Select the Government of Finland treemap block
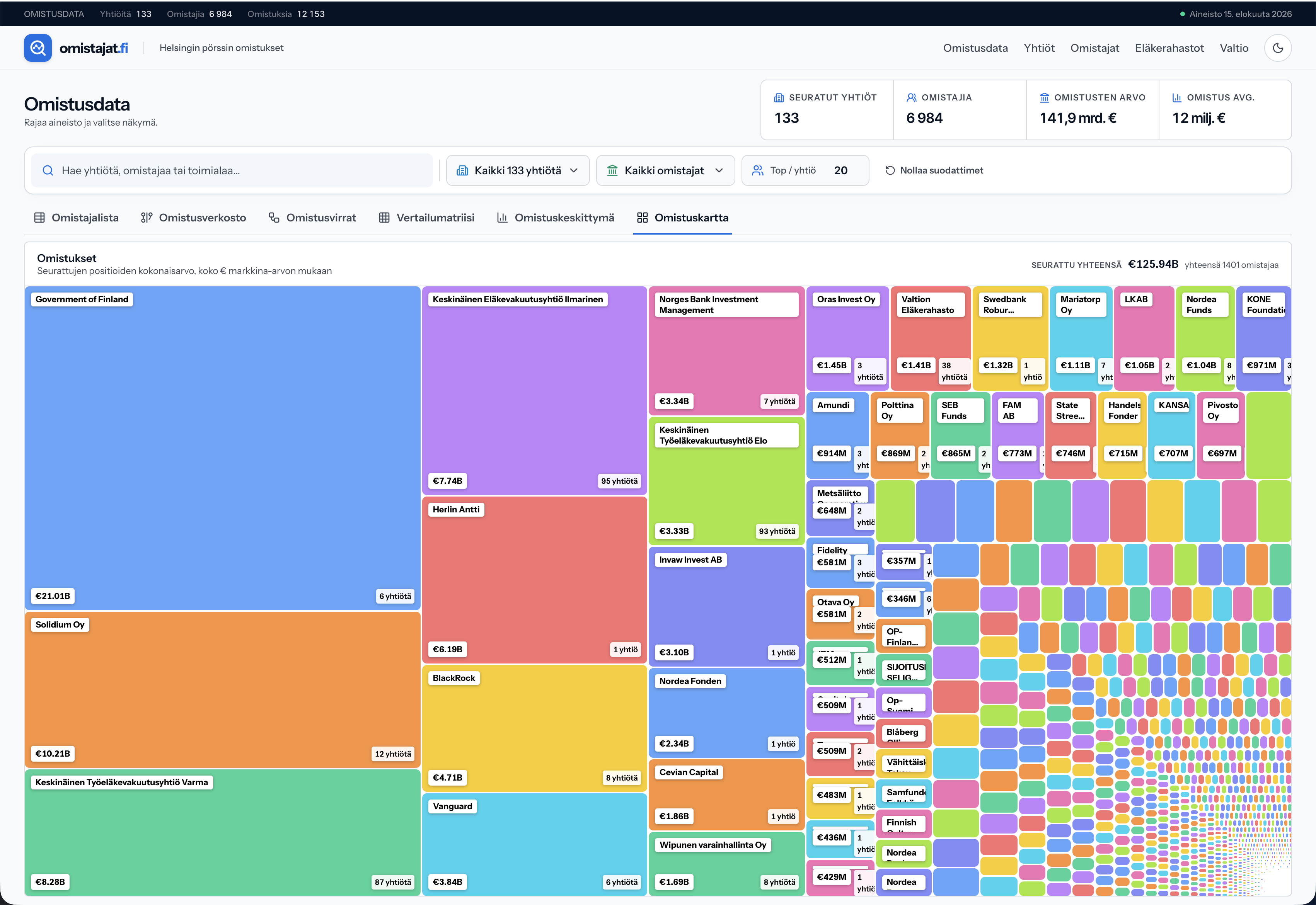The height and width of the screenshot is (905, 1316). pos(222,448)
